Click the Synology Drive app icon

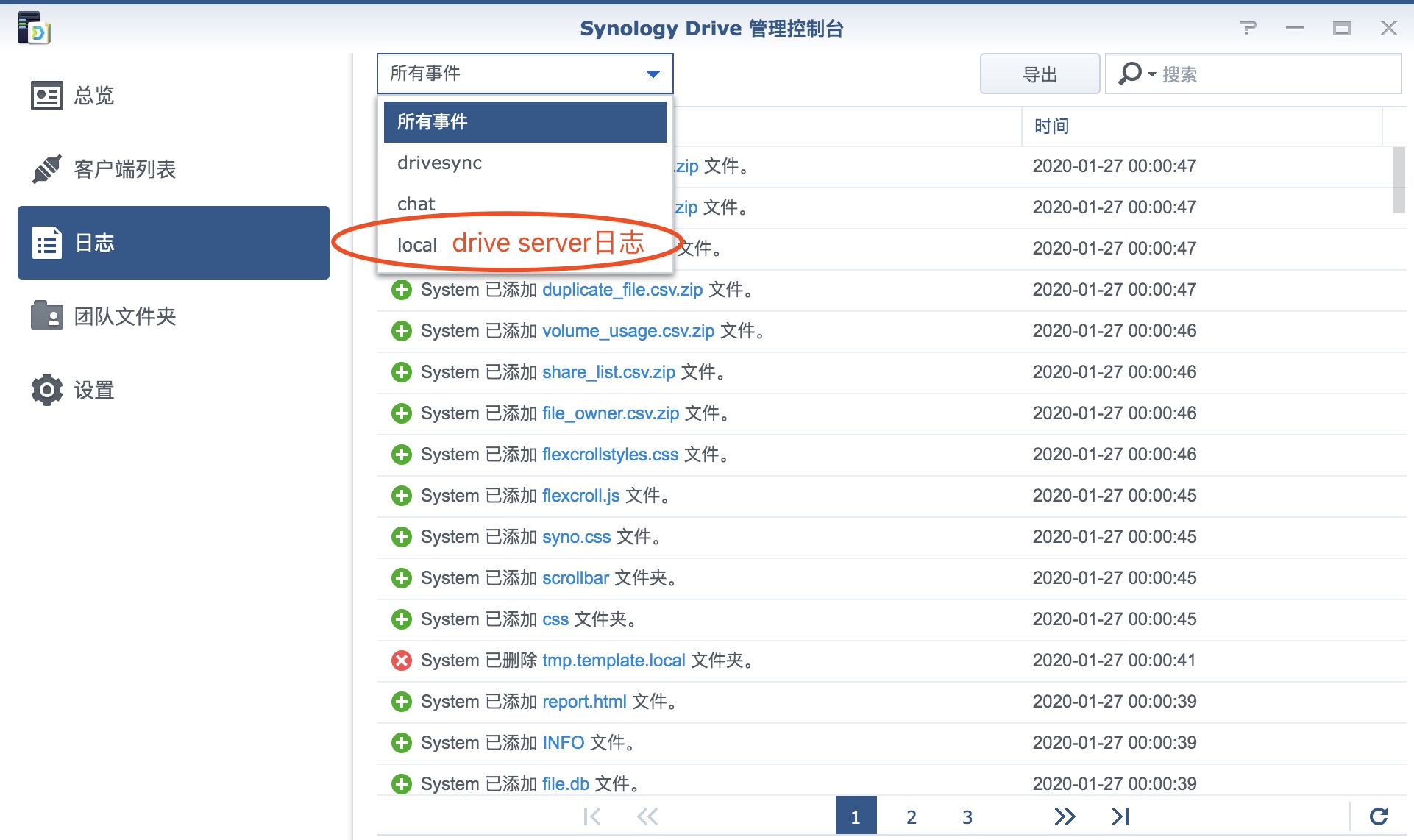[34, 28]
